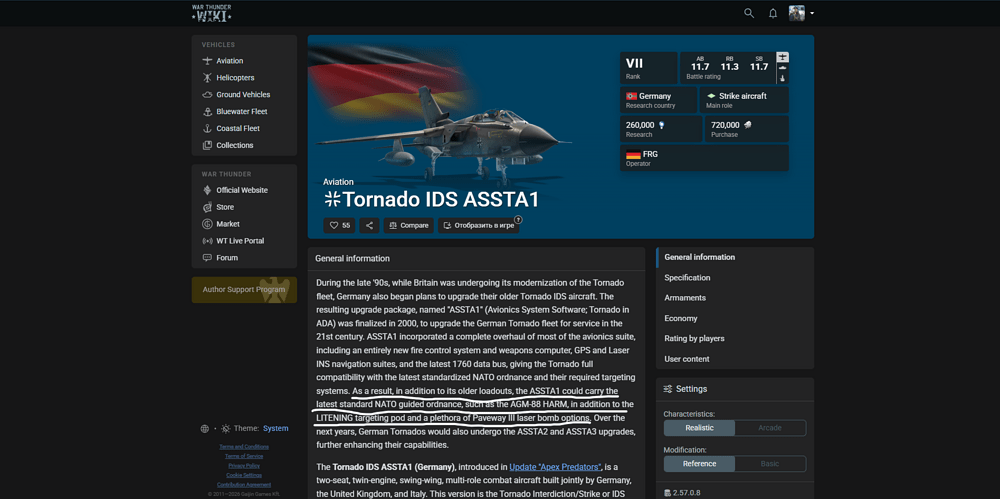Viewport: 1000px width, 499px height.
Task: Click the show in game button
Action: [x=478, y=225]
